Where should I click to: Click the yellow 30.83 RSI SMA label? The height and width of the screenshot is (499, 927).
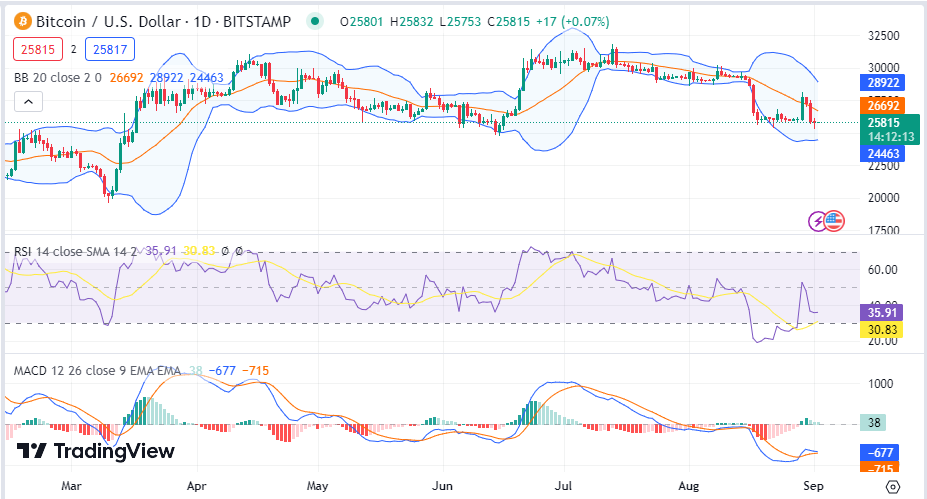coord(882,330)
